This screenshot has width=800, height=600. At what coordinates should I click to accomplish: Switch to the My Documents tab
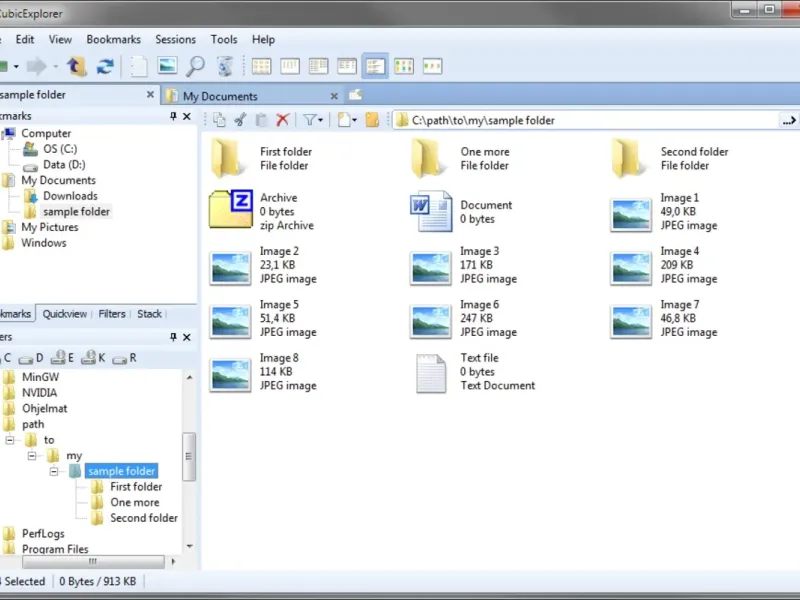coord(220,96)
